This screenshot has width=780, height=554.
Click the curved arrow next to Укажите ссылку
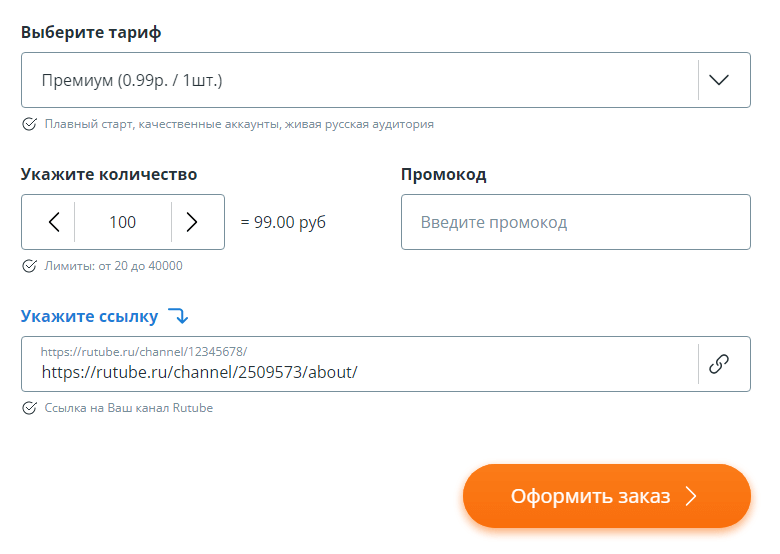[178, 316]
